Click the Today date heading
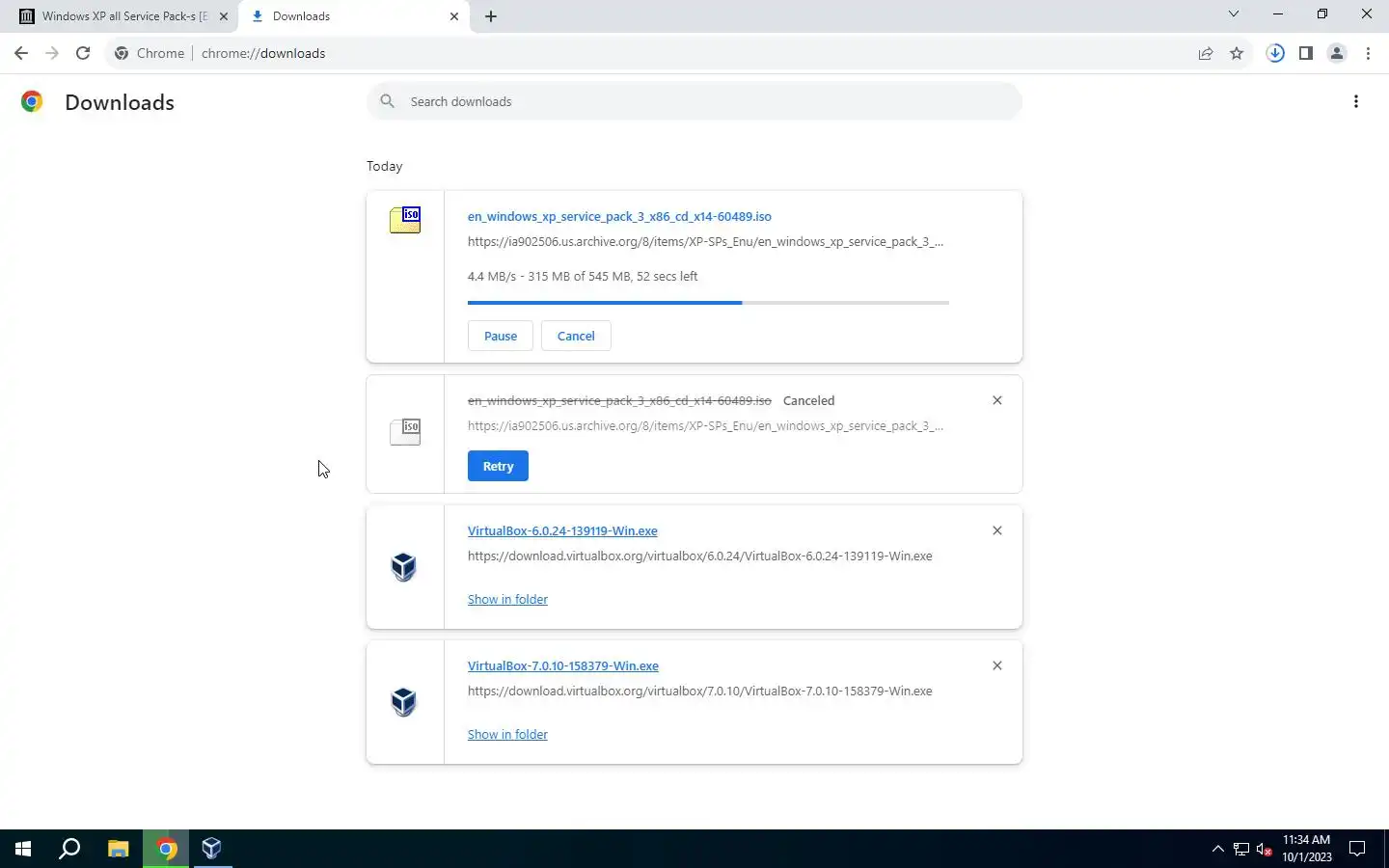 [384, 166]
